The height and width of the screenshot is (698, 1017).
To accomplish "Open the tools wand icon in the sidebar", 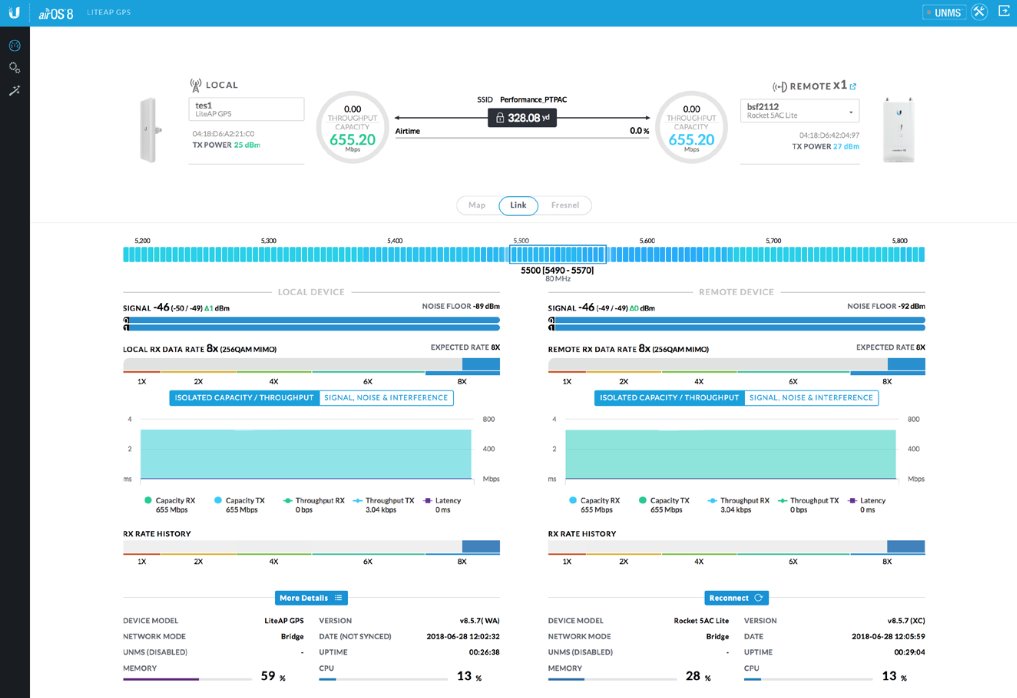I will click(x=14, y=91).
